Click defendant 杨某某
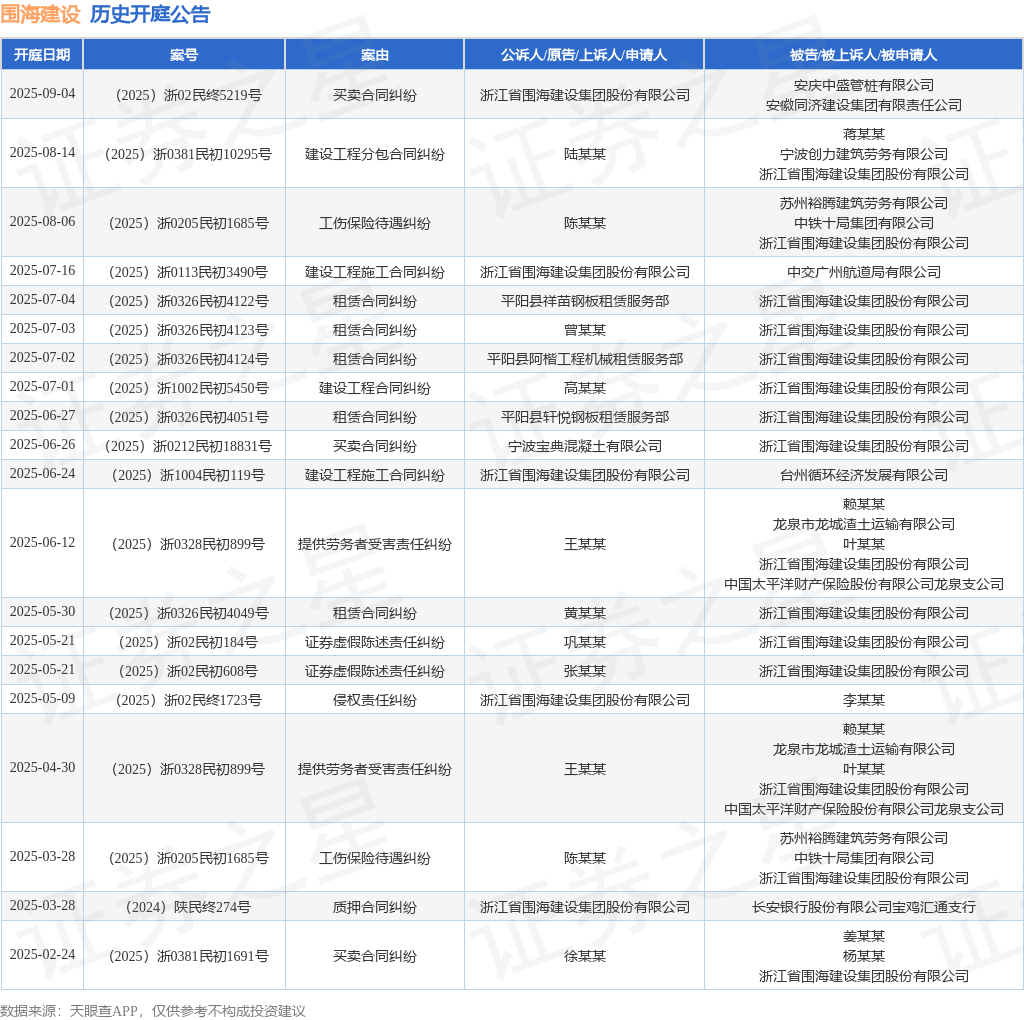The width and height of the screenshot is (1024, 1020). click(863, 956)
